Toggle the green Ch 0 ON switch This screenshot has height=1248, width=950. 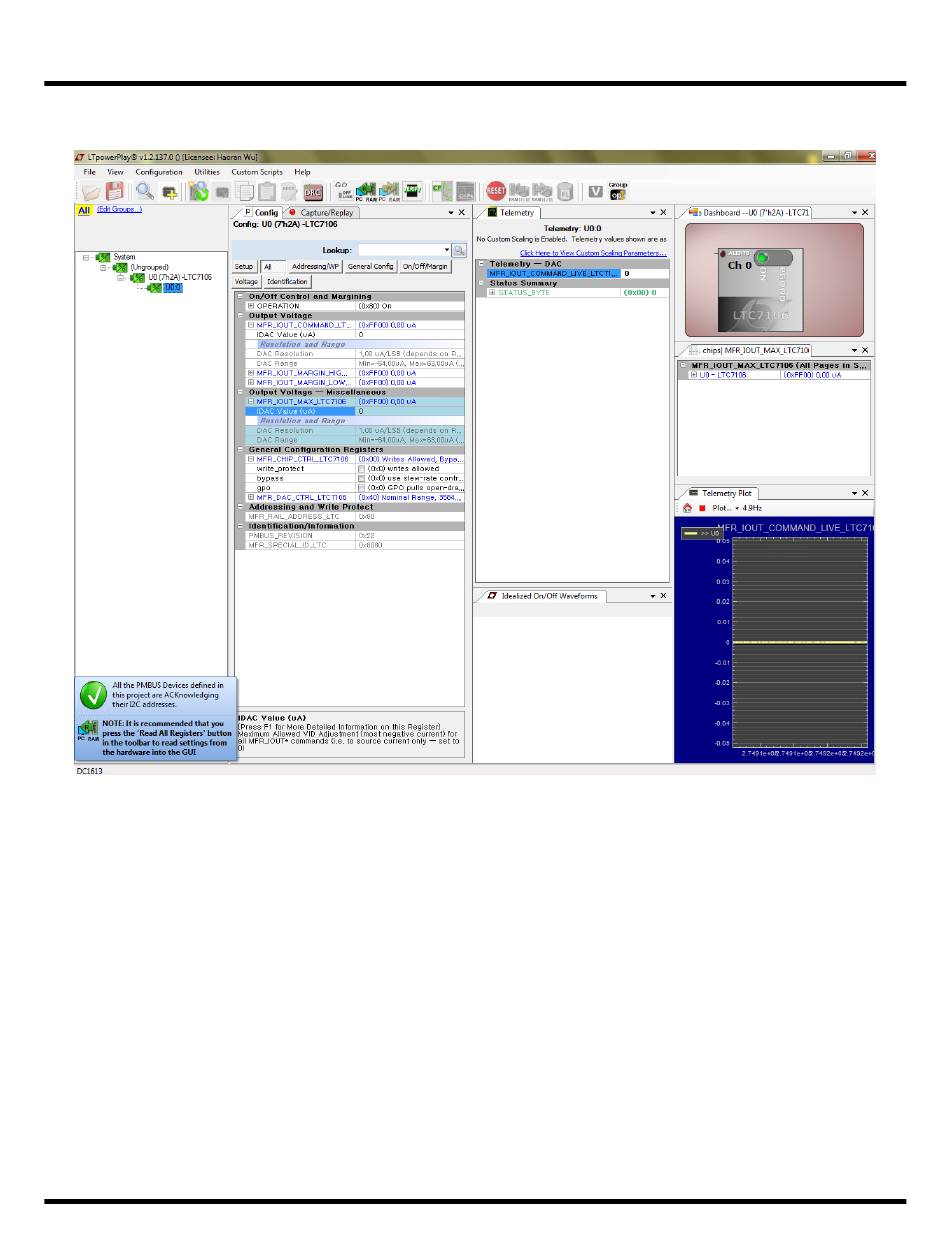point(772,258)
